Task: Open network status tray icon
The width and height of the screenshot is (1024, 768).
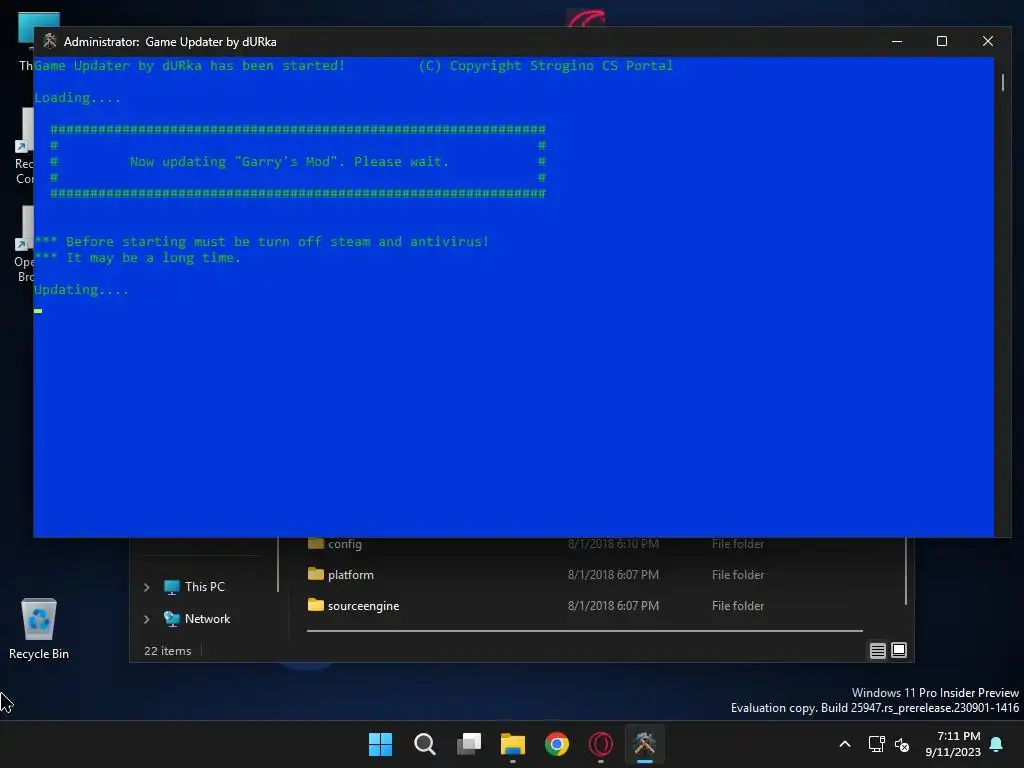Action: [x=876, y=744]
